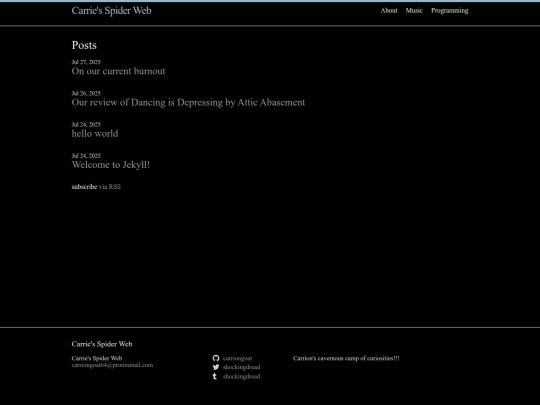This screenshot has height=405, width=540.
Task: Visit the shockingdread Tumblr username link
Action: (241, 376)
